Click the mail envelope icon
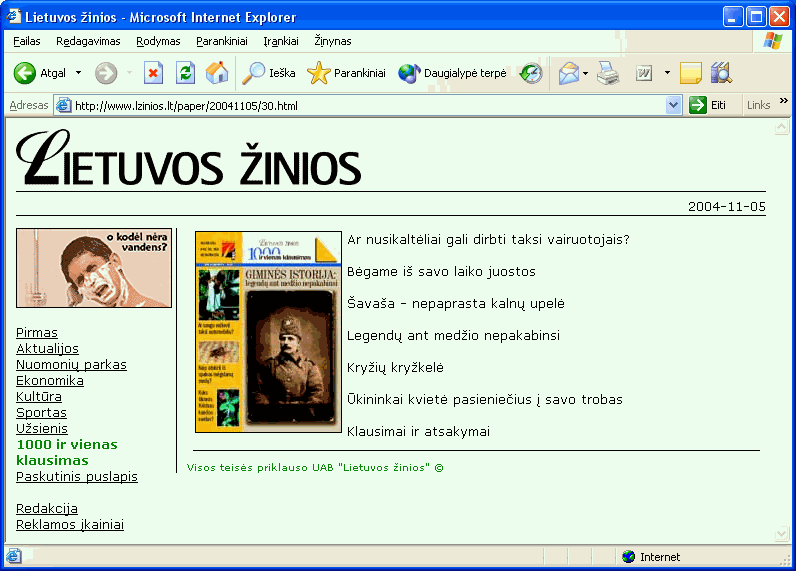The width and height of the screenshot is (796, 571). tap(569, 74)
